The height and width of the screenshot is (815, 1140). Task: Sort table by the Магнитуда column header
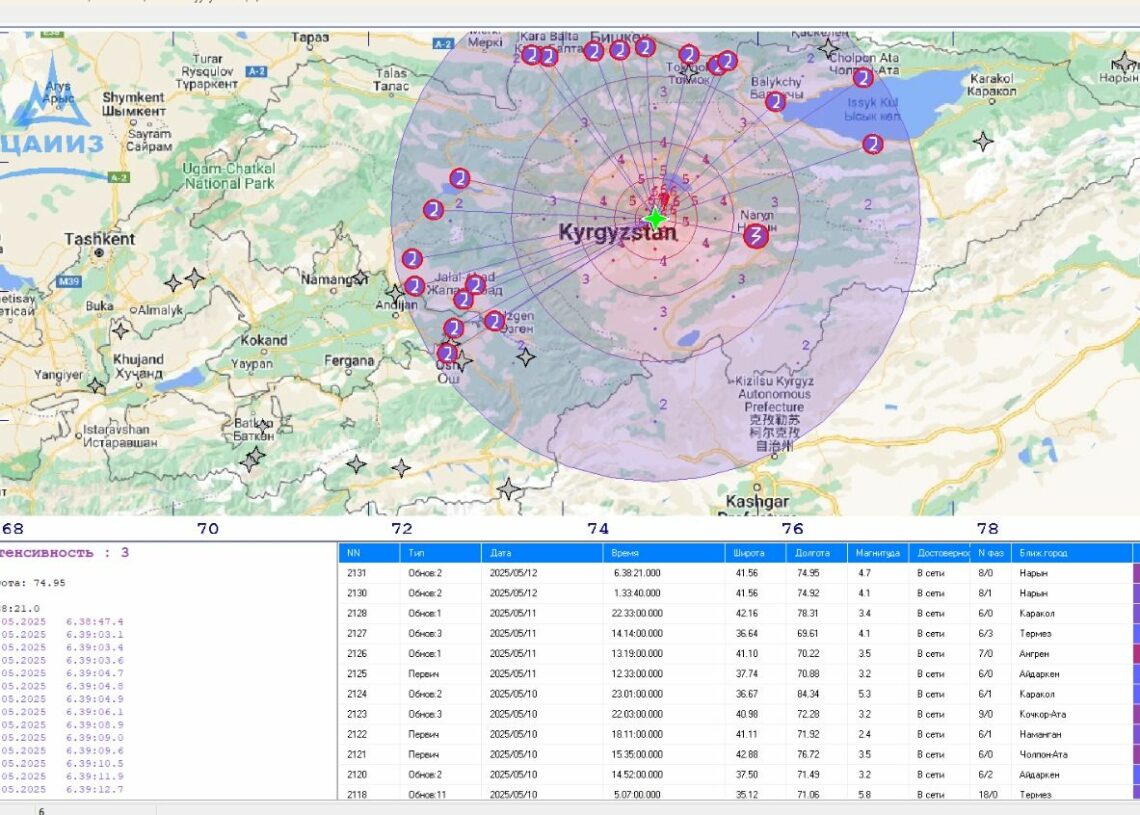(876, 553)
